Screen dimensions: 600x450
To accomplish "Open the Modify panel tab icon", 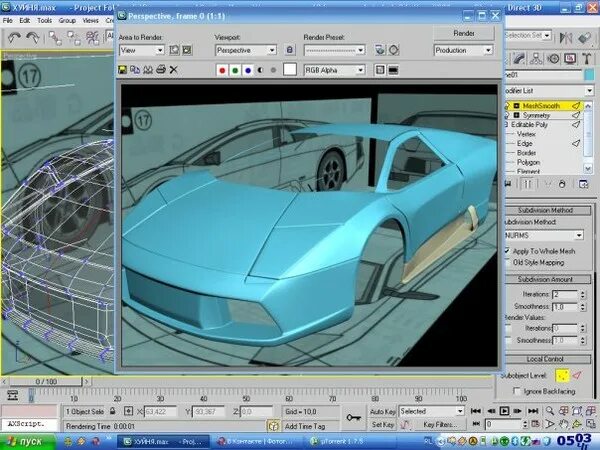I will 519,59.
